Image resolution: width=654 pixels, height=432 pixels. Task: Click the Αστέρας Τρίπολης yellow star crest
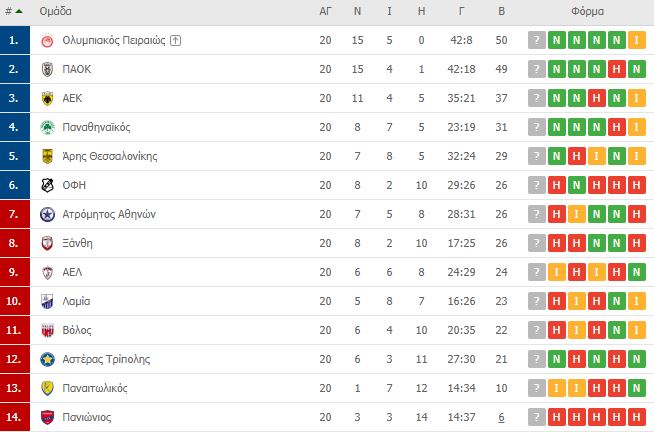click(48, 359)
